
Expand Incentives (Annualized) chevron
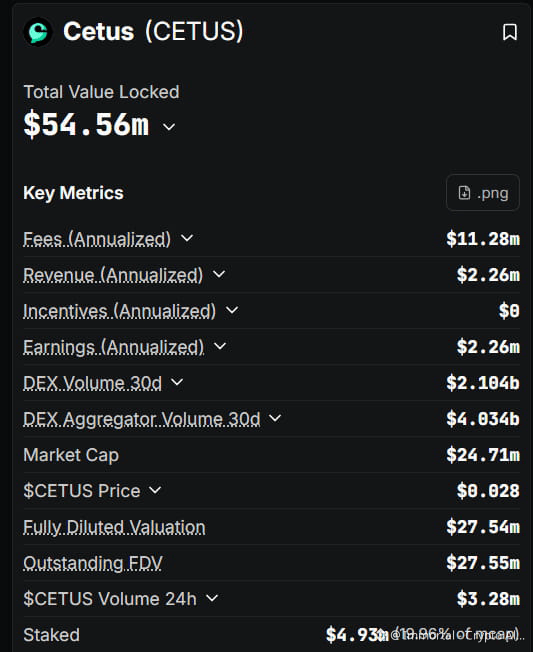232,310
